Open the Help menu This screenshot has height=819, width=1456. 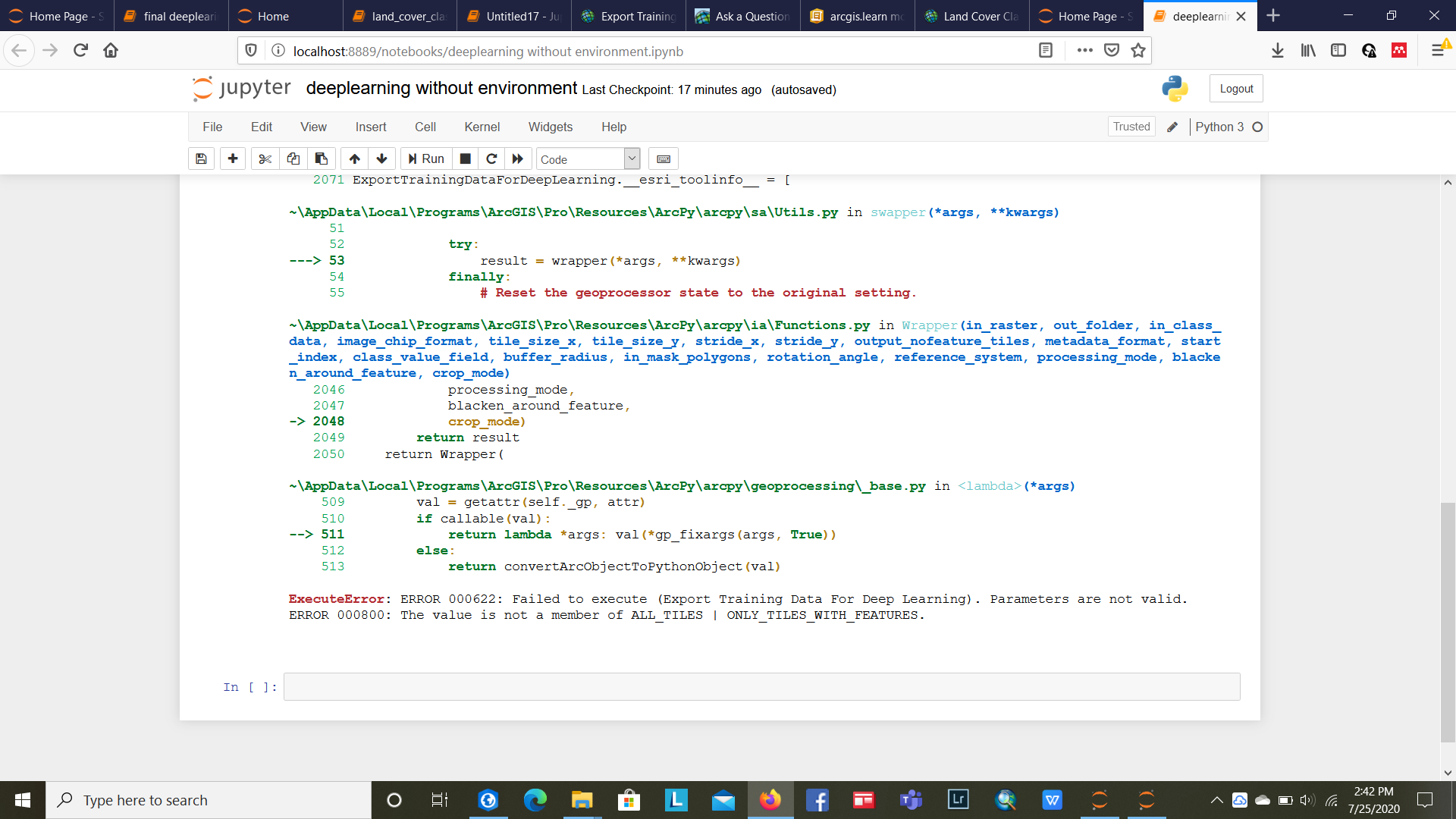pos(614,127)
